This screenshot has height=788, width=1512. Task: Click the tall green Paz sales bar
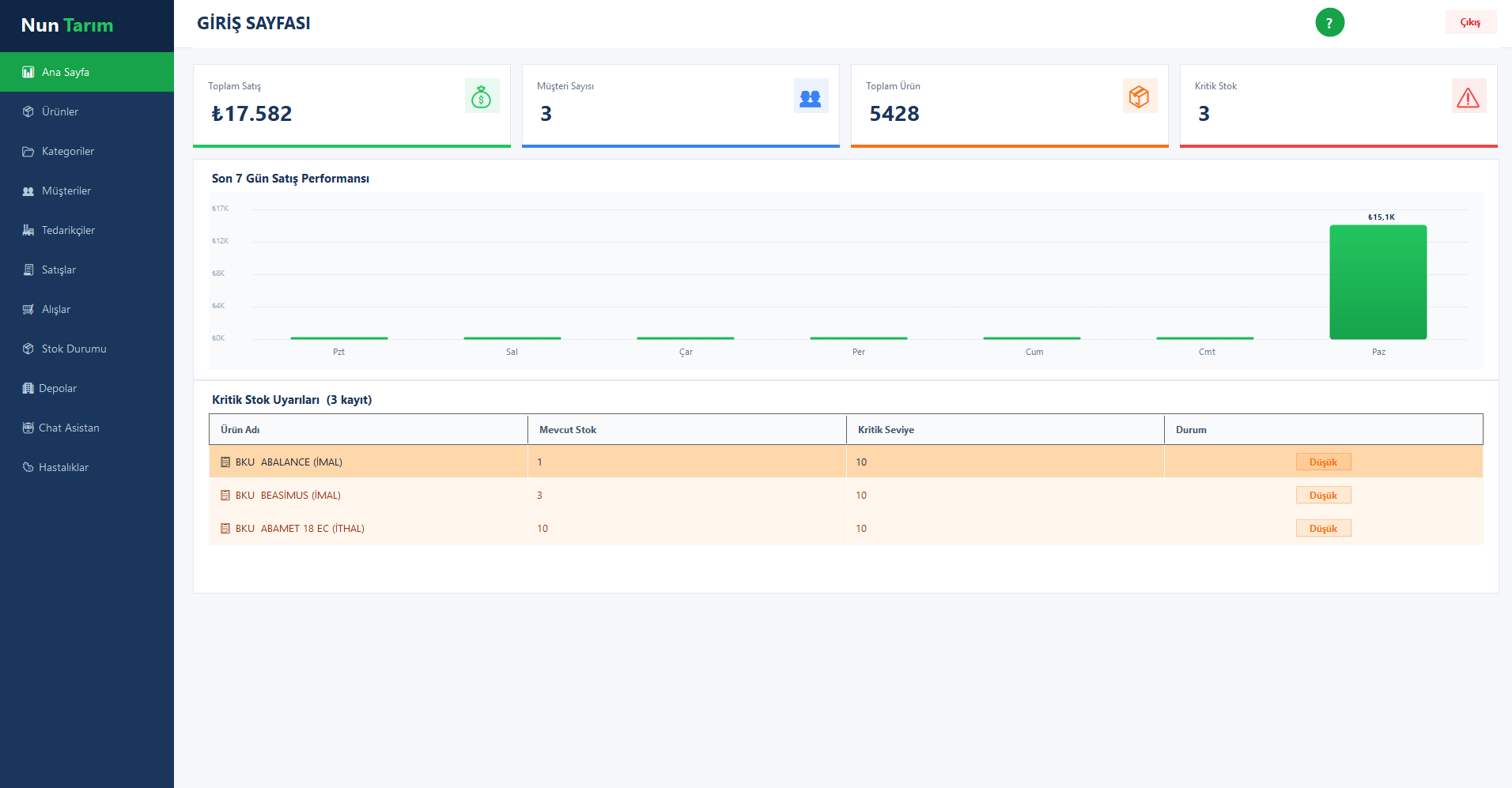(1378, 282)
